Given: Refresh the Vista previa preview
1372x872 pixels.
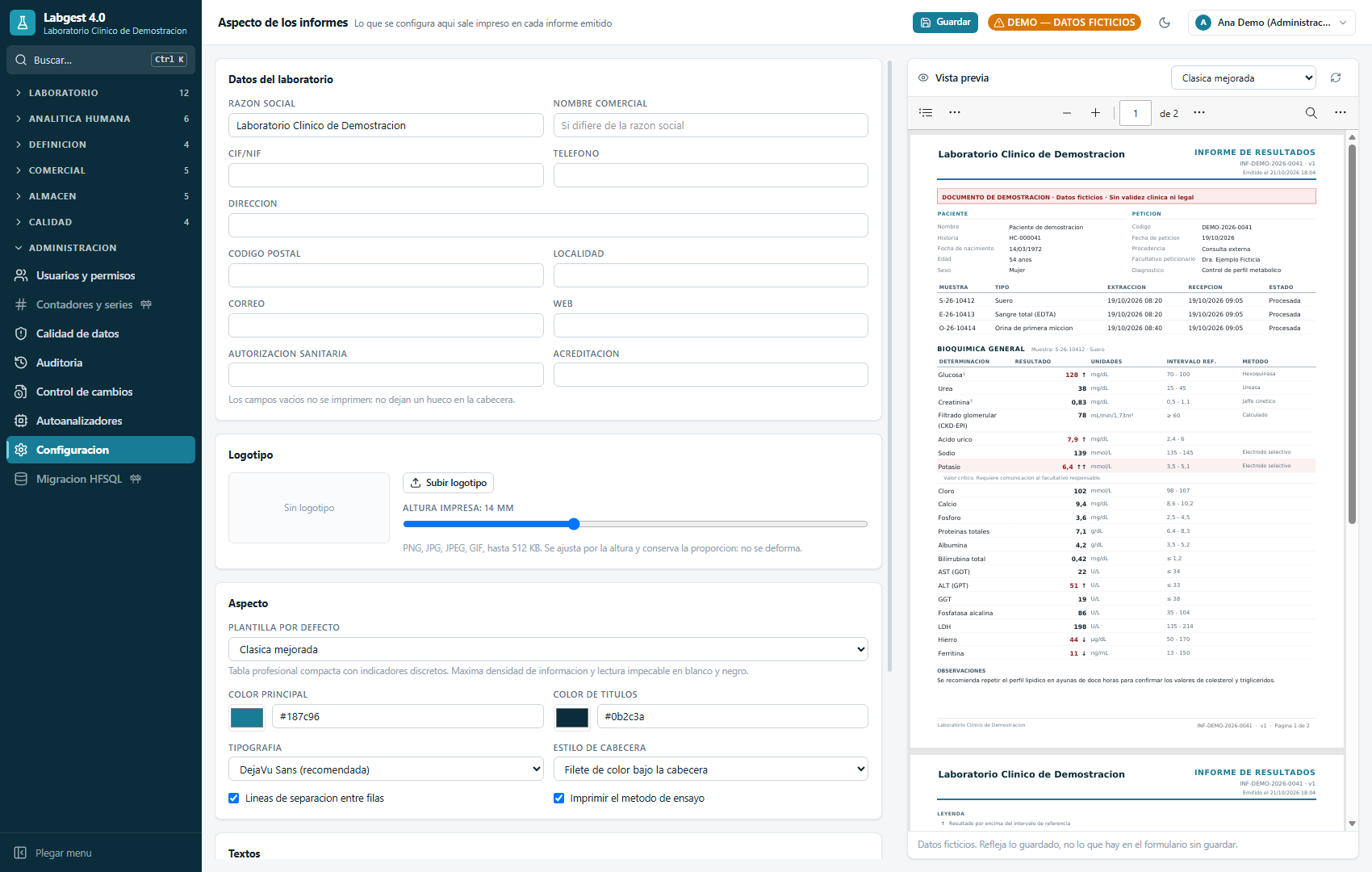Looking at the screenshot, I should (x=1336, y=78).
